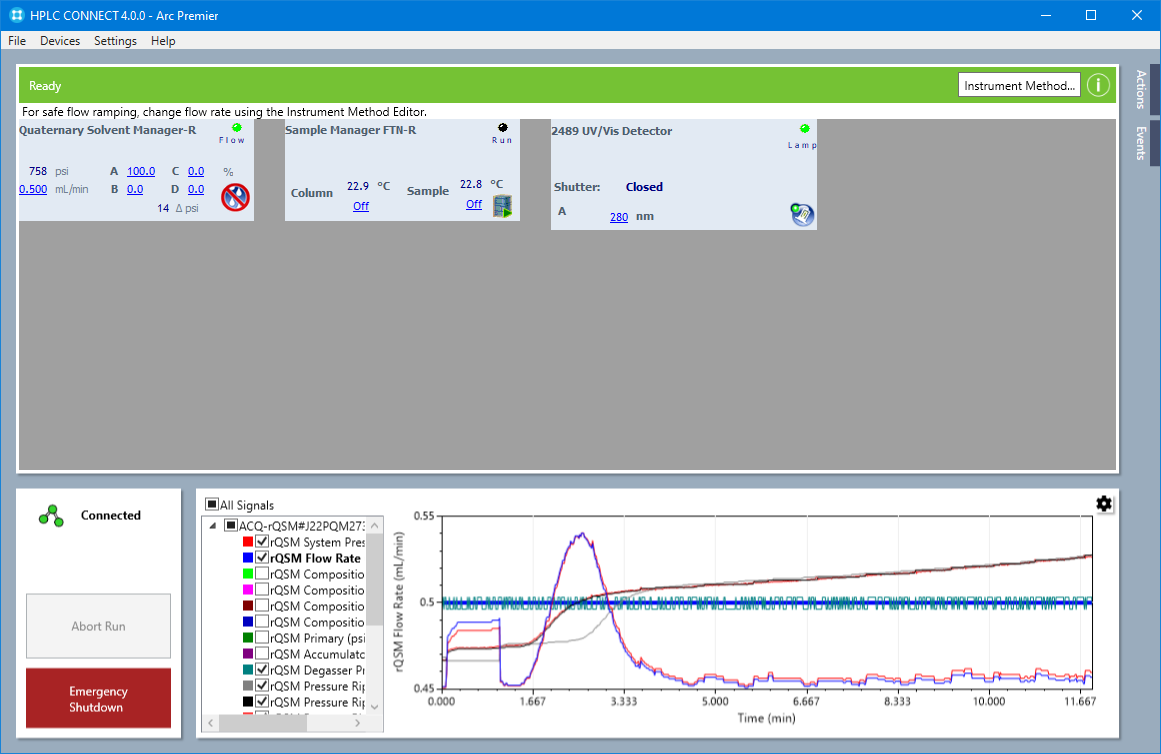Click the 14 Δ psi ripple reading

click(178, 208)
